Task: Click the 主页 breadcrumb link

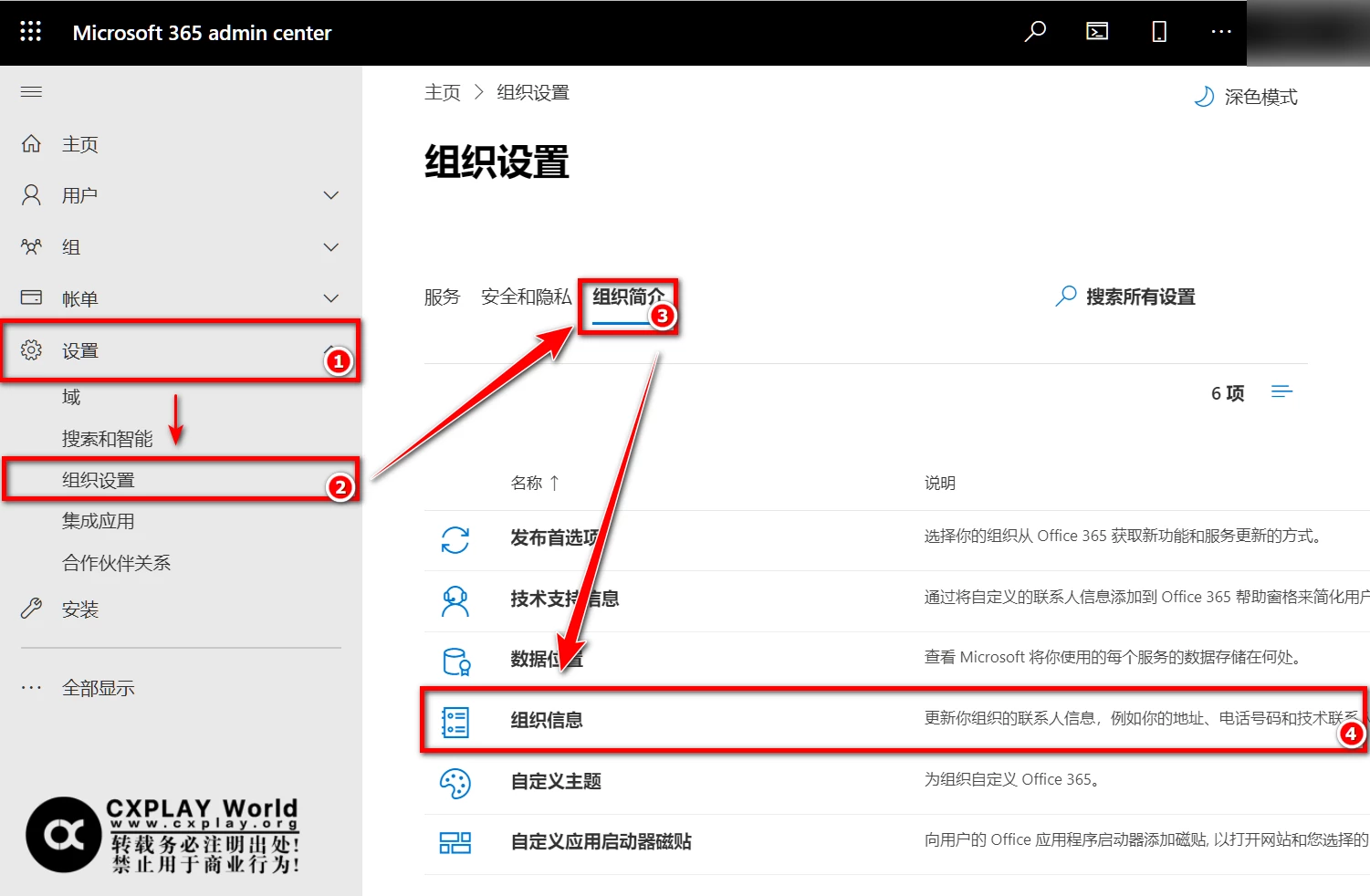Action: (442, 92)
